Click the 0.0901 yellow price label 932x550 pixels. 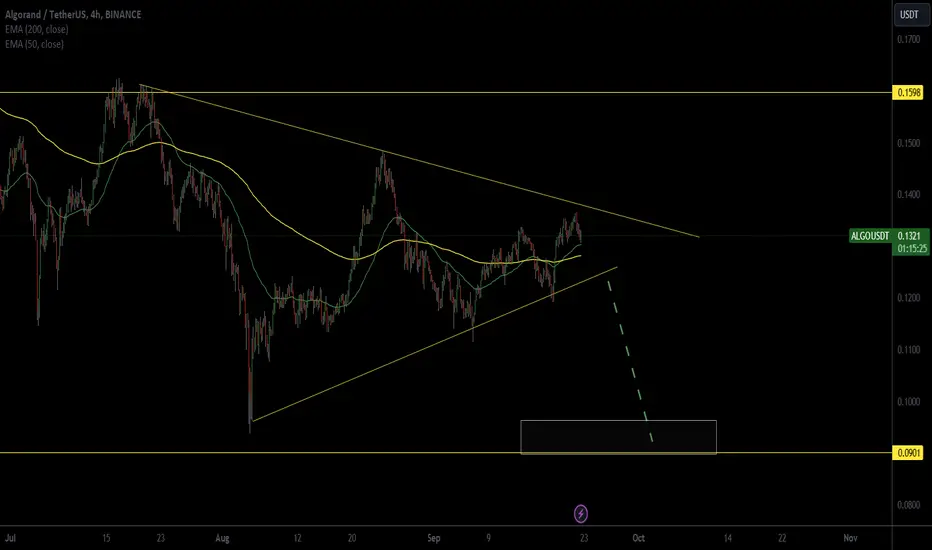909,452
